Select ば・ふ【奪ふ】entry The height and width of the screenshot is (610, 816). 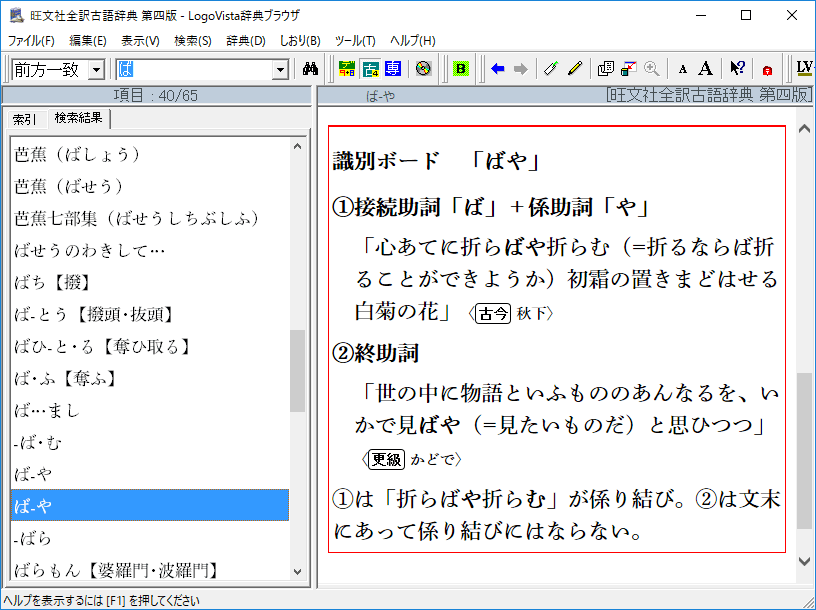150,378
